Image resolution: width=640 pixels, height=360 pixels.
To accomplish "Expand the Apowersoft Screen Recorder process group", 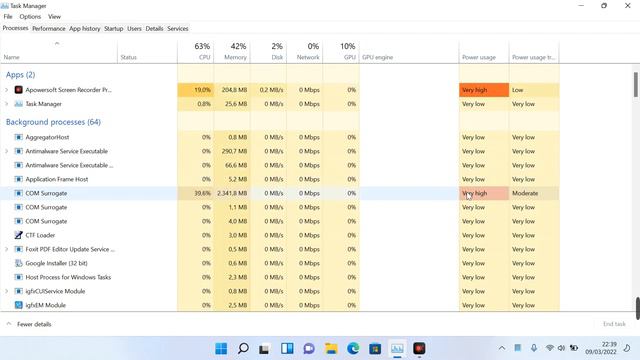I will pos(7,90).
